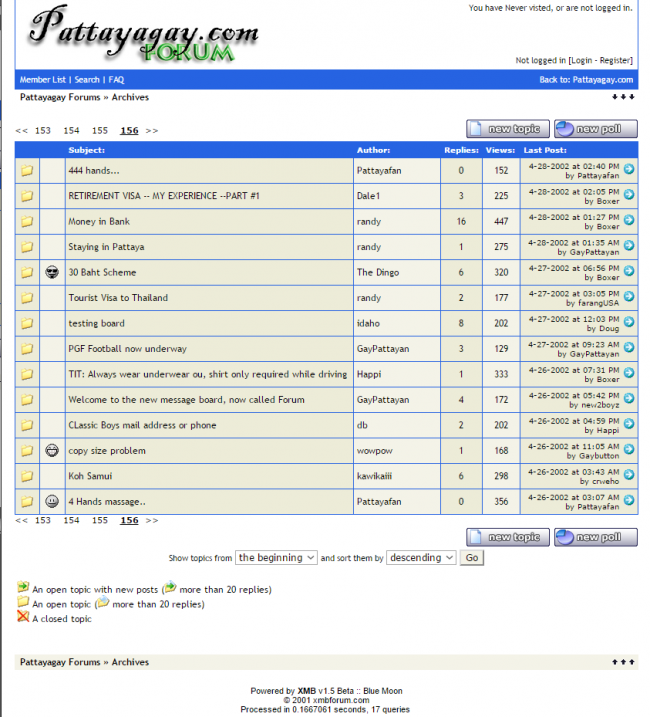Open FAQ in the nav bar
Viewport: 650px width, 717px height.
coord(116,80)
